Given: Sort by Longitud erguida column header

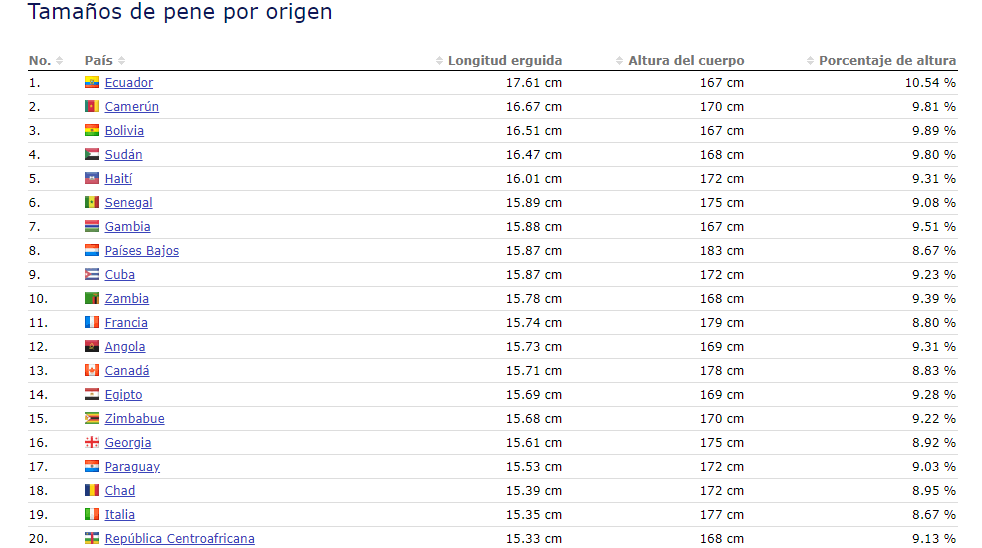Looking at the screenshot, I should pyautogui.click(x=504, y=61).
